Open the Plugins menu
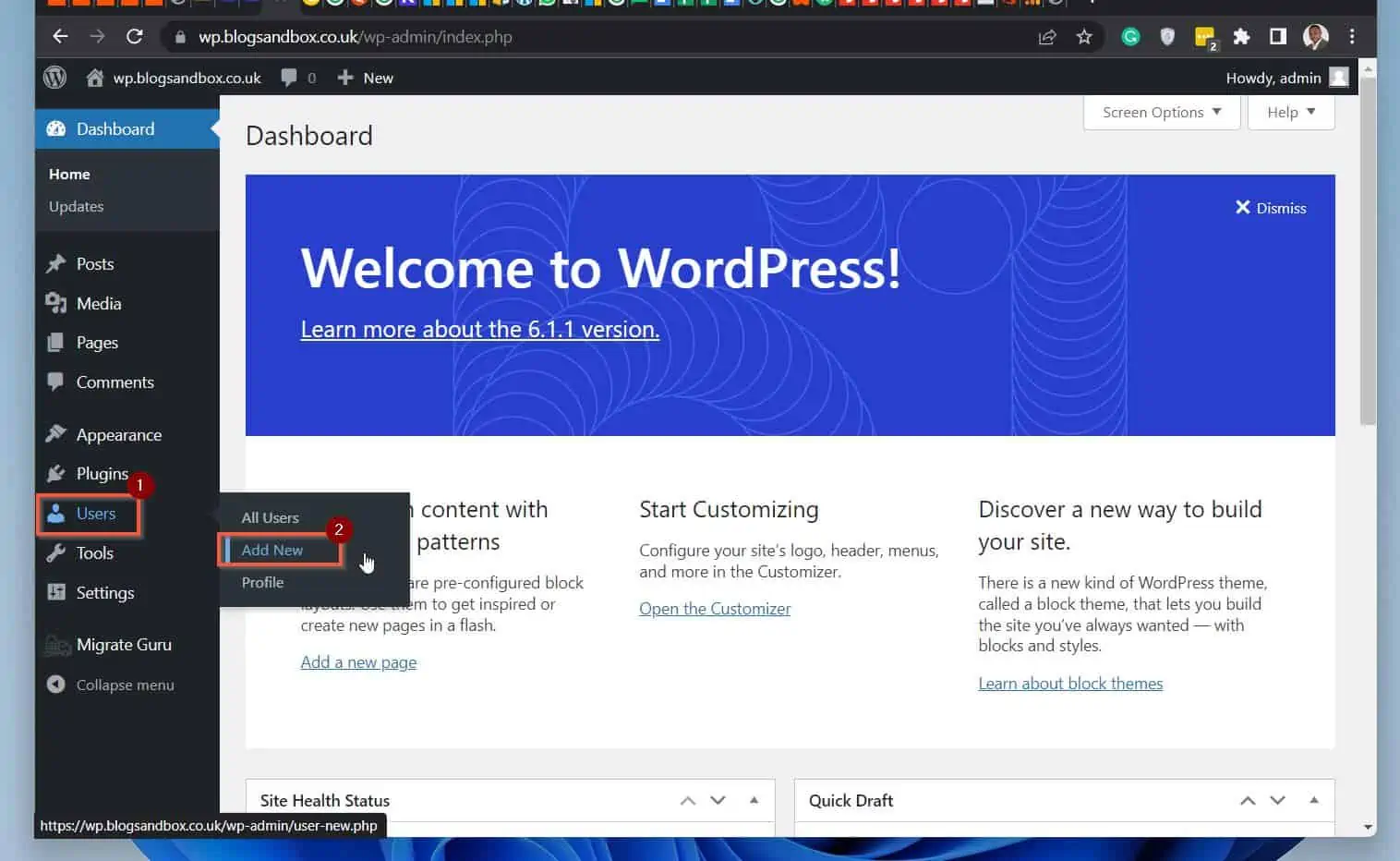The width and height of the screenshot is (1400, 861). click(127, 473)
